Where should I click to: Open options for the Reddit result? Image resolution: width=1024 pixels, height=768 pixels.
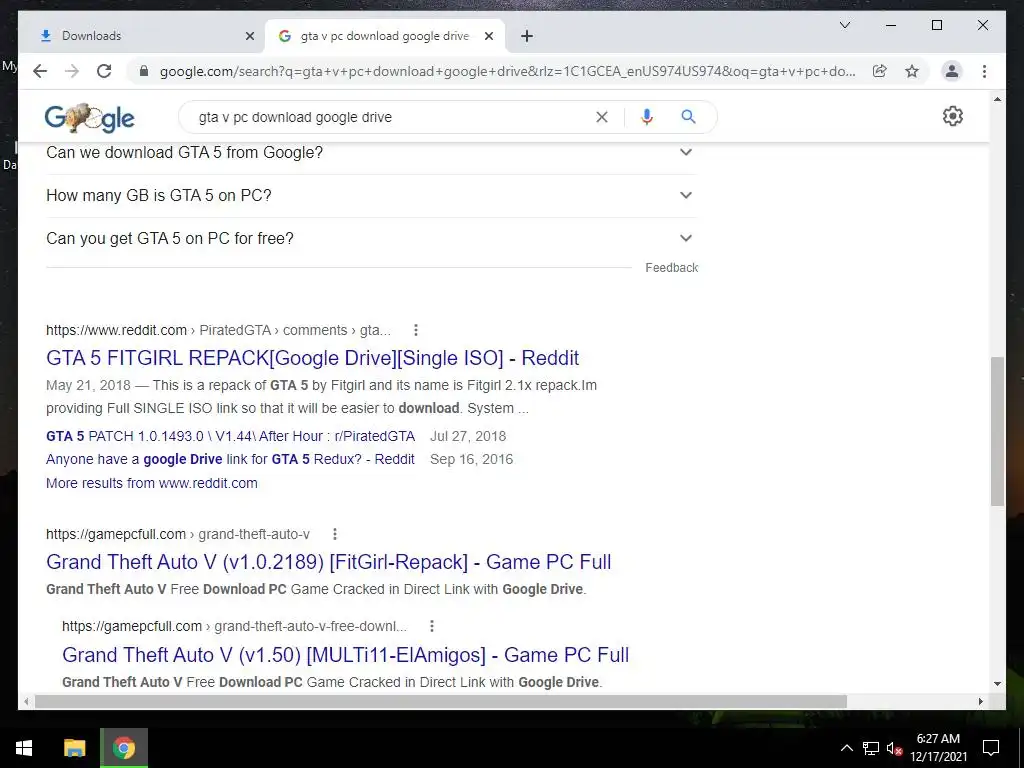[x=415, y=330]
